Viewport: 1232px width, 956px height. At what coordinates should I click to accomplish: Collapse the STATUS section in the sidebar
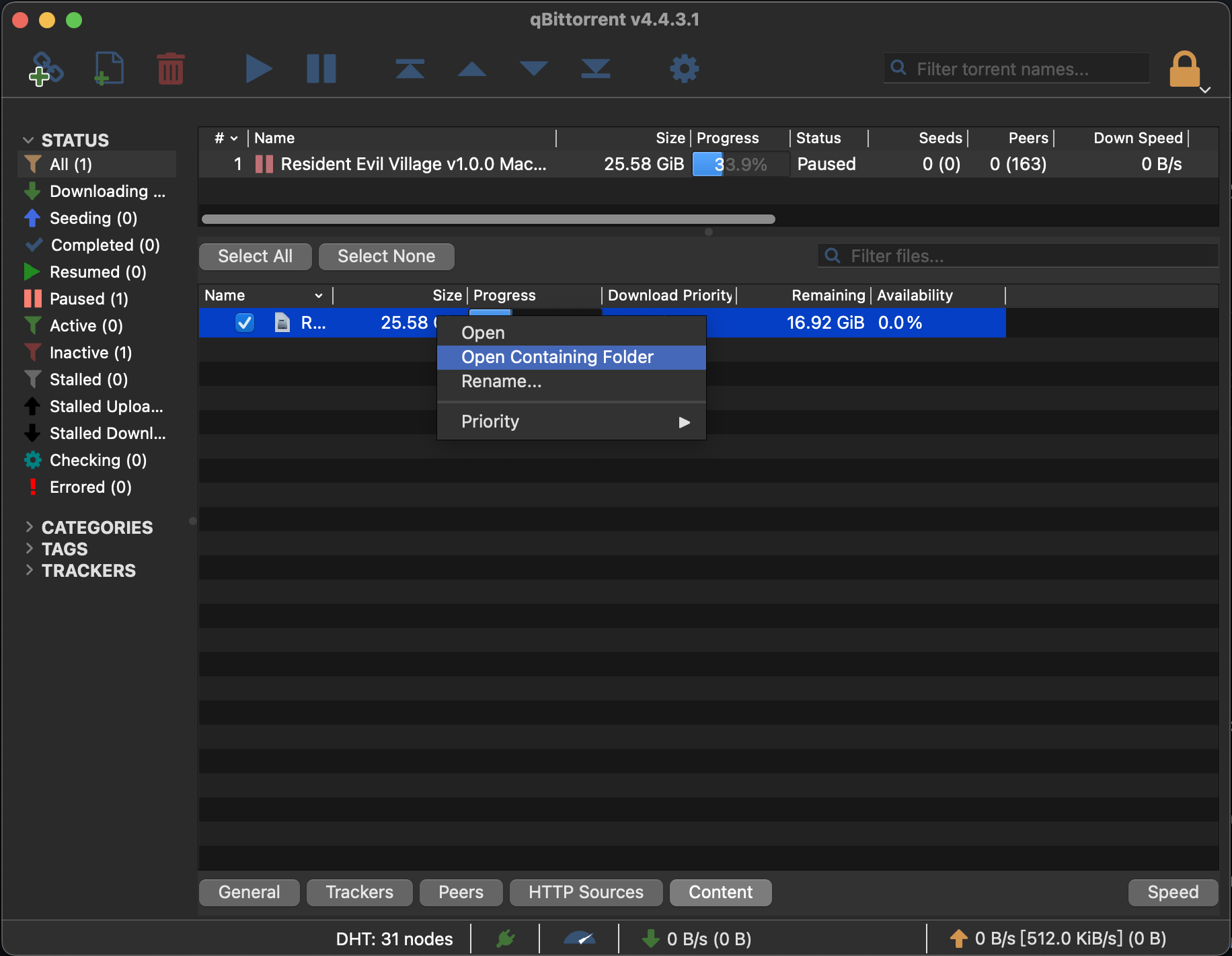(28, 140)
